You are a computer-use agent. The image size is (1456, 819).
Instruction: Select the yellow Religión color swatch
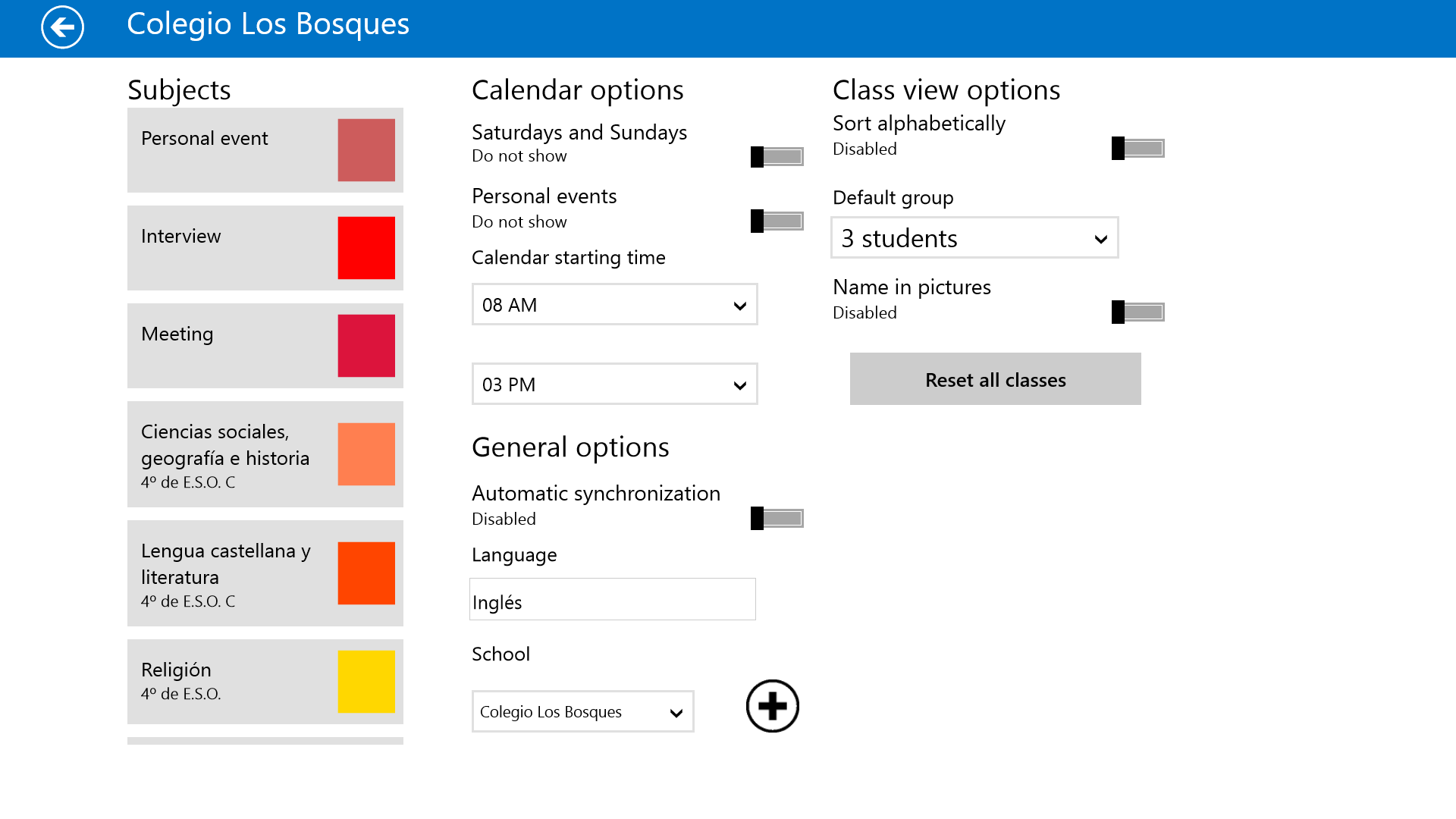(x=366, y=682)
